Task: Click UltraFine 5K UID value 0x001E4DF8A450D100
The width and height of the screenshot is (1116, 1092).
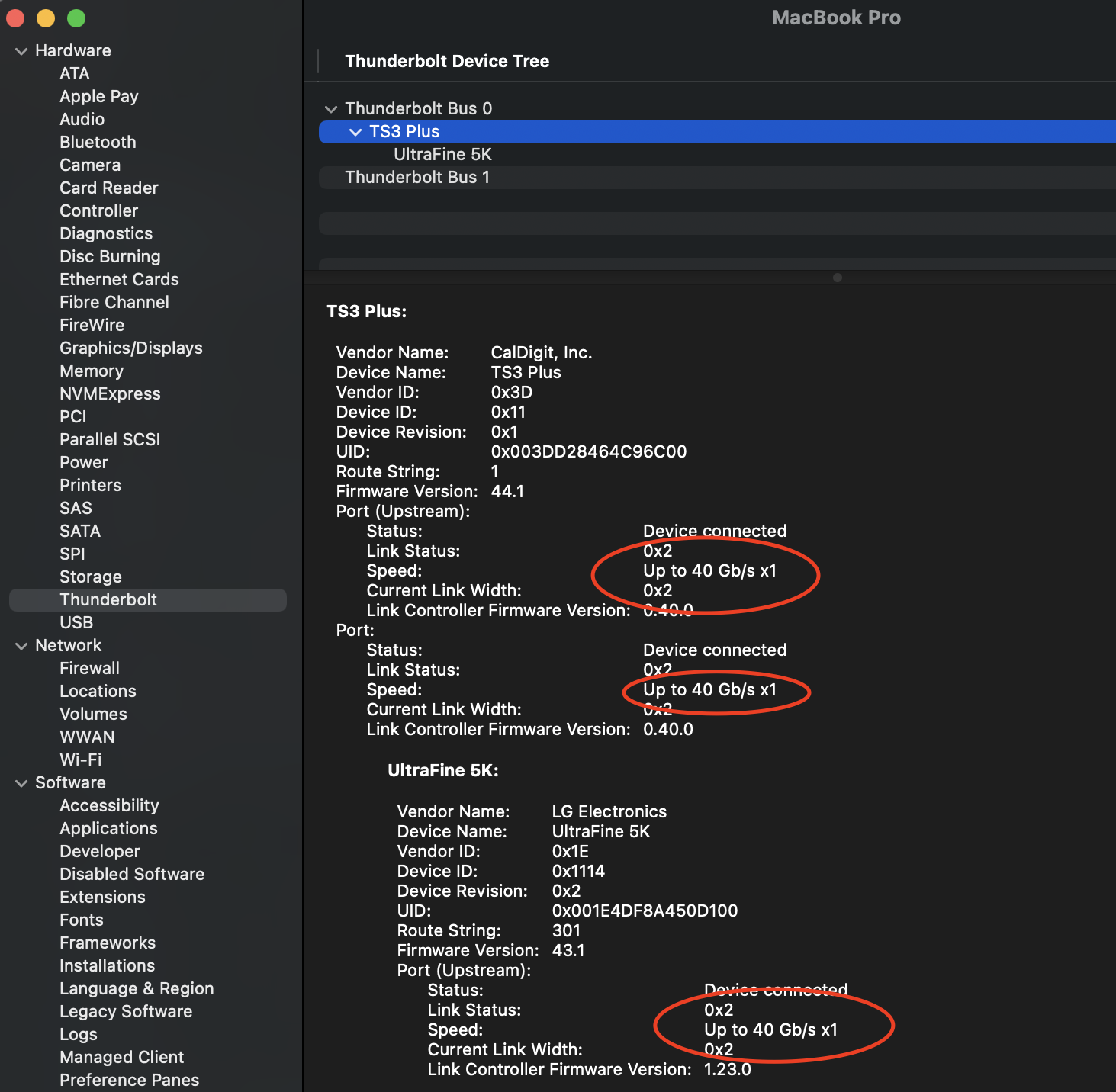Action: [645, 911]
